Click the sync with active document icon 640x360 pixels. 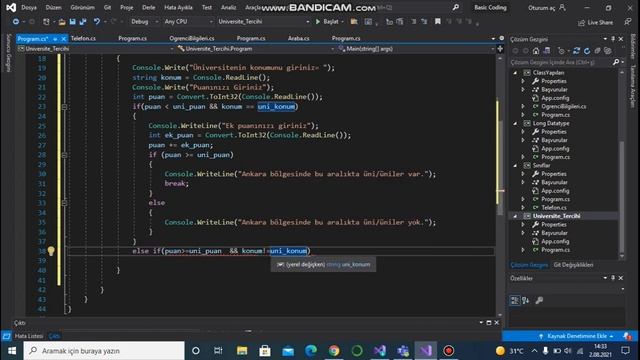[576, 51]
